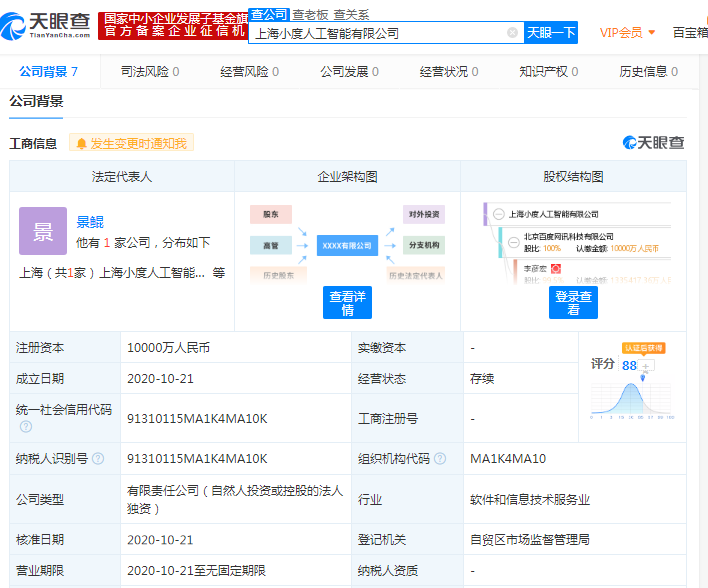The height and width of the screenshot is (588, 708).
Task: Expand the VIP会员 dropdown arrow
Action: pos(651,32)
